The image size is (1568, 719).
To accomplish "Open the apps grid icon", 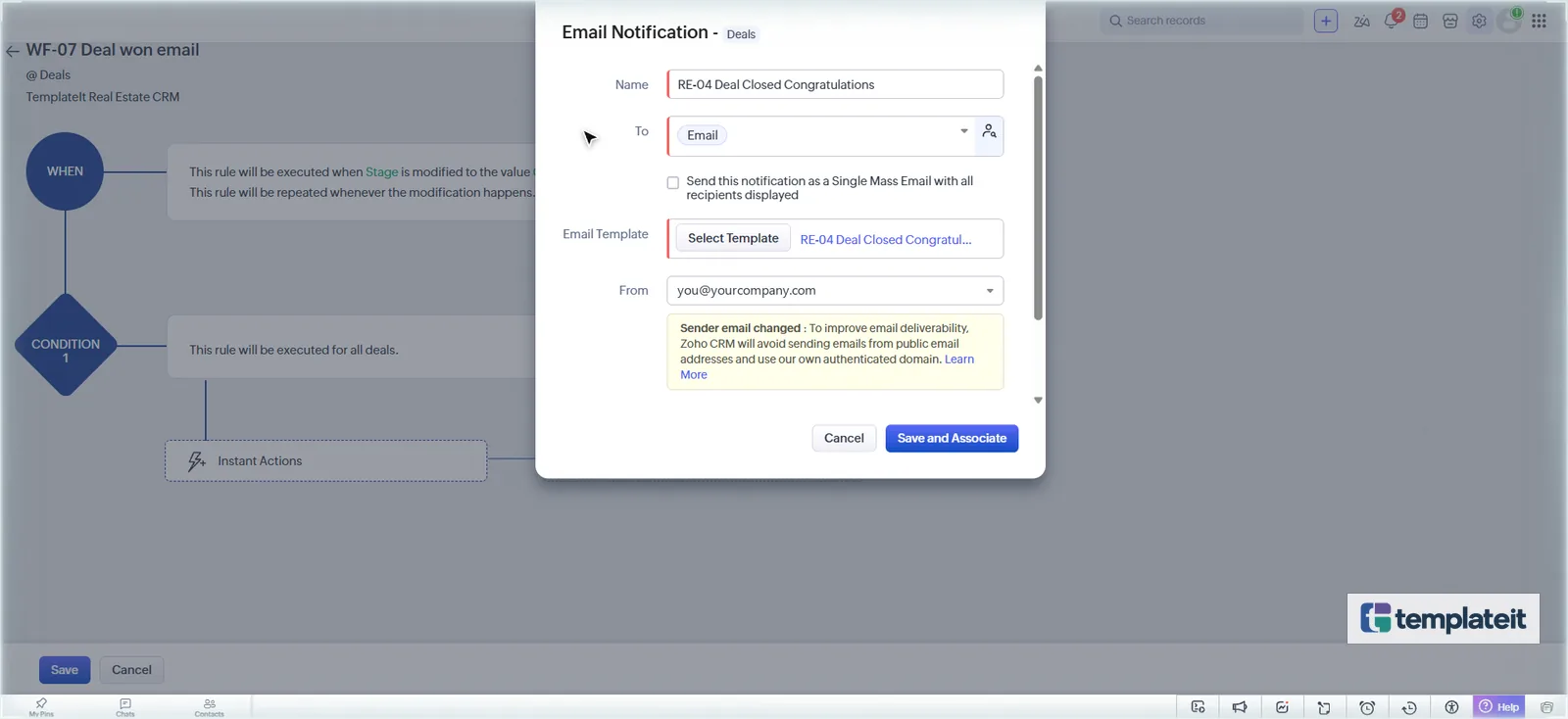I will coord(1540,21).
